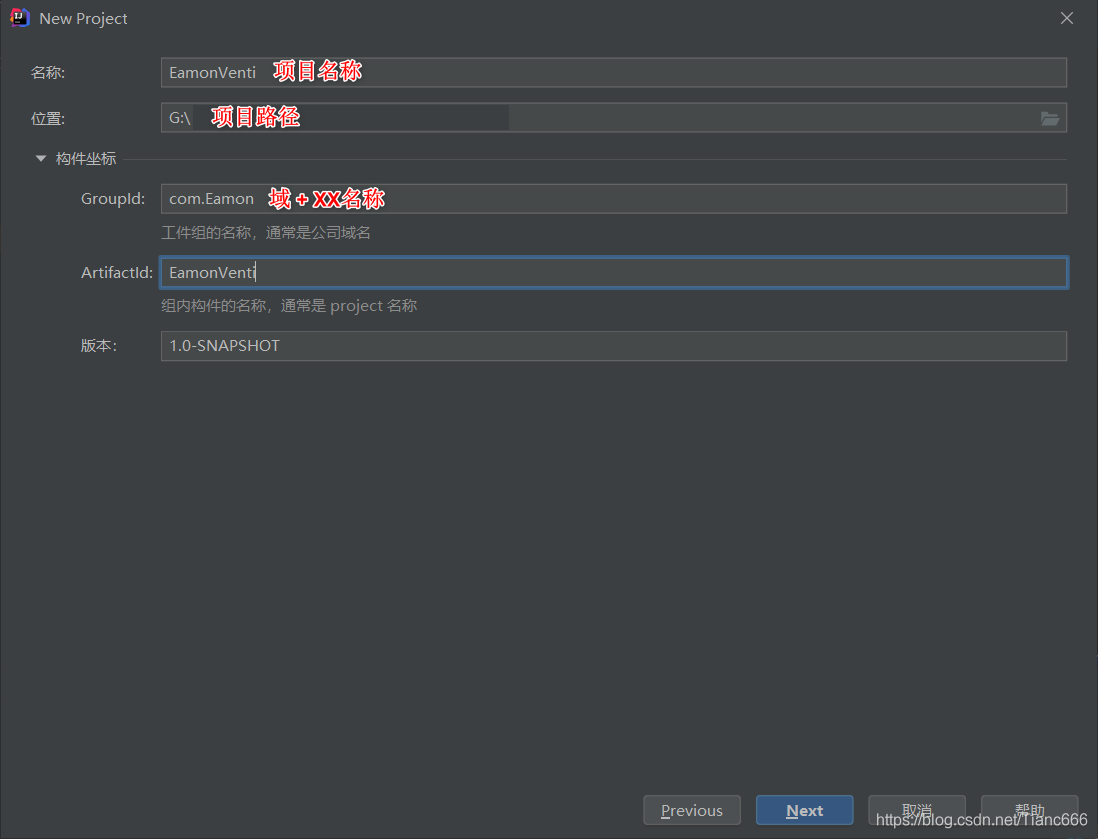Click the 版本 label
This screenshot has height=839, width=1098.
pos(99,346)
